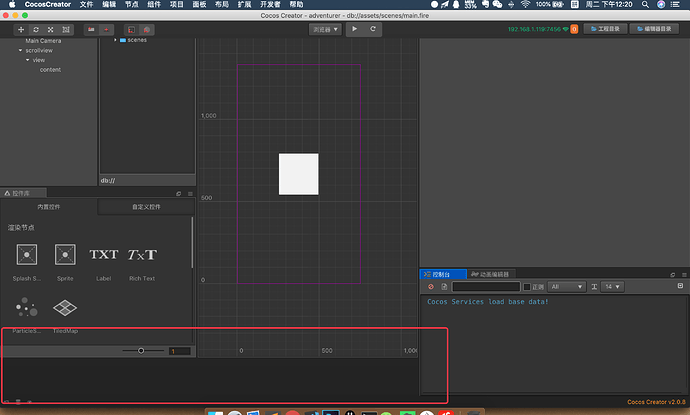Open the console font size dropdown

click(612, 287)
